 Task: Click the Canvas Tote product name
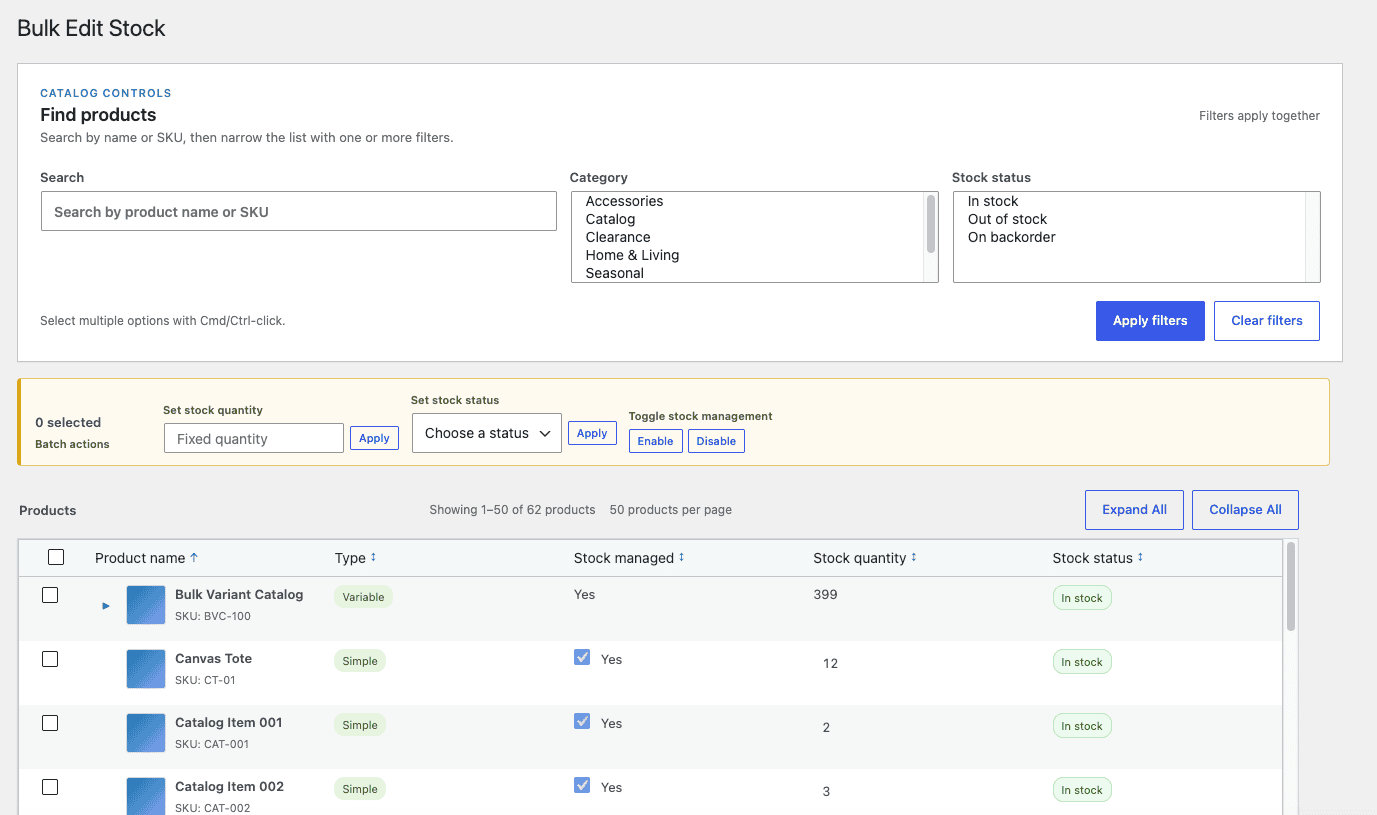(213, 658)
